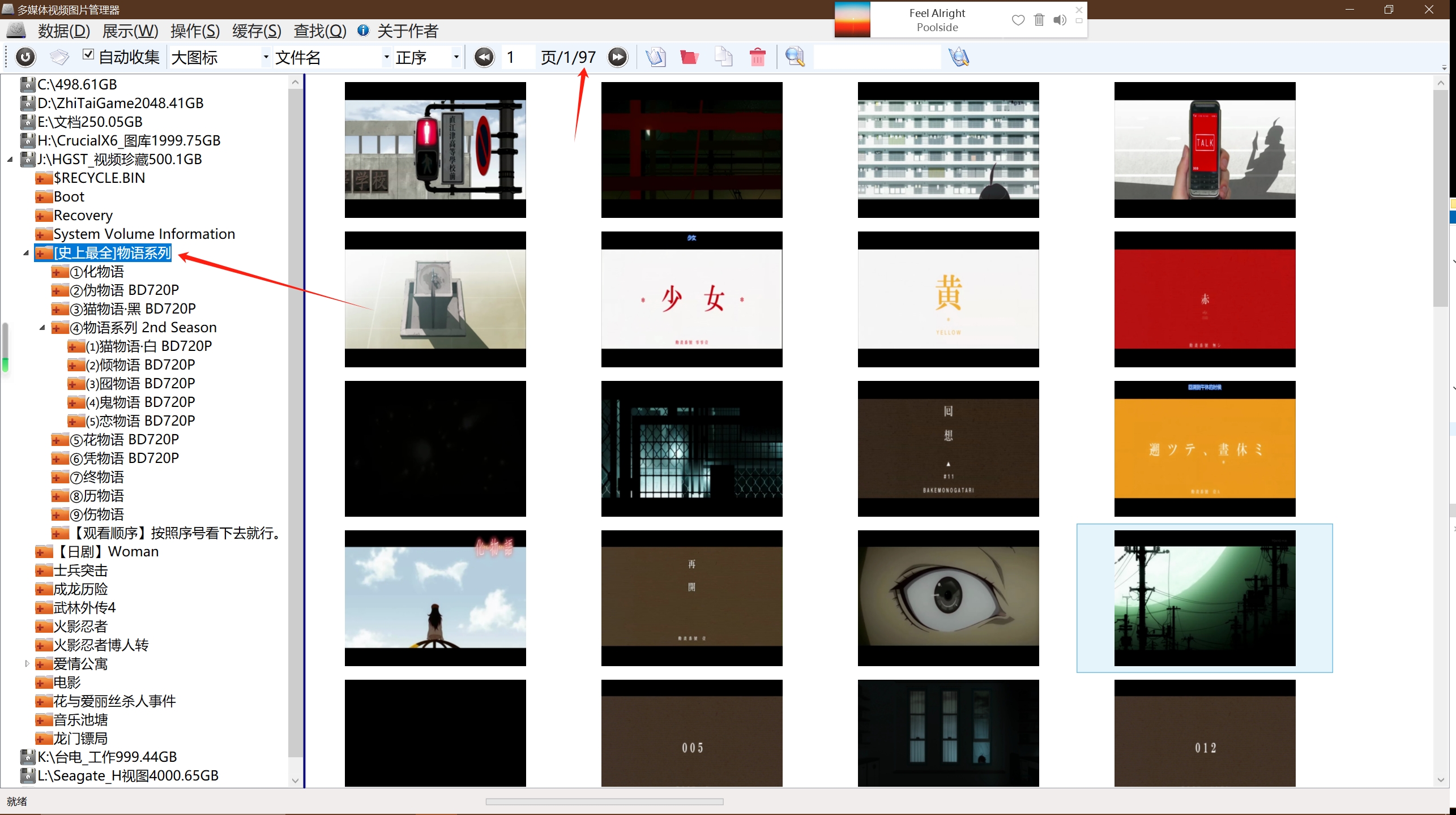Click the 电影 folder icon

[44, 683]
